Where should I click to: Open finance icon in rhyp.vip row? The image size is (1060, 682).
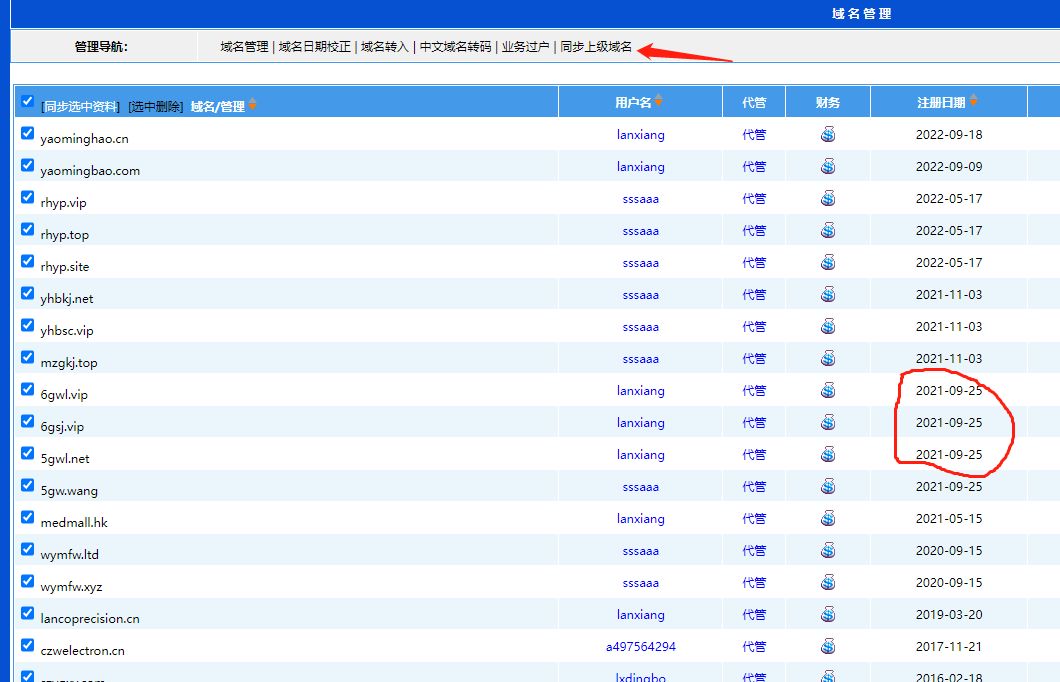click(828, 198)
